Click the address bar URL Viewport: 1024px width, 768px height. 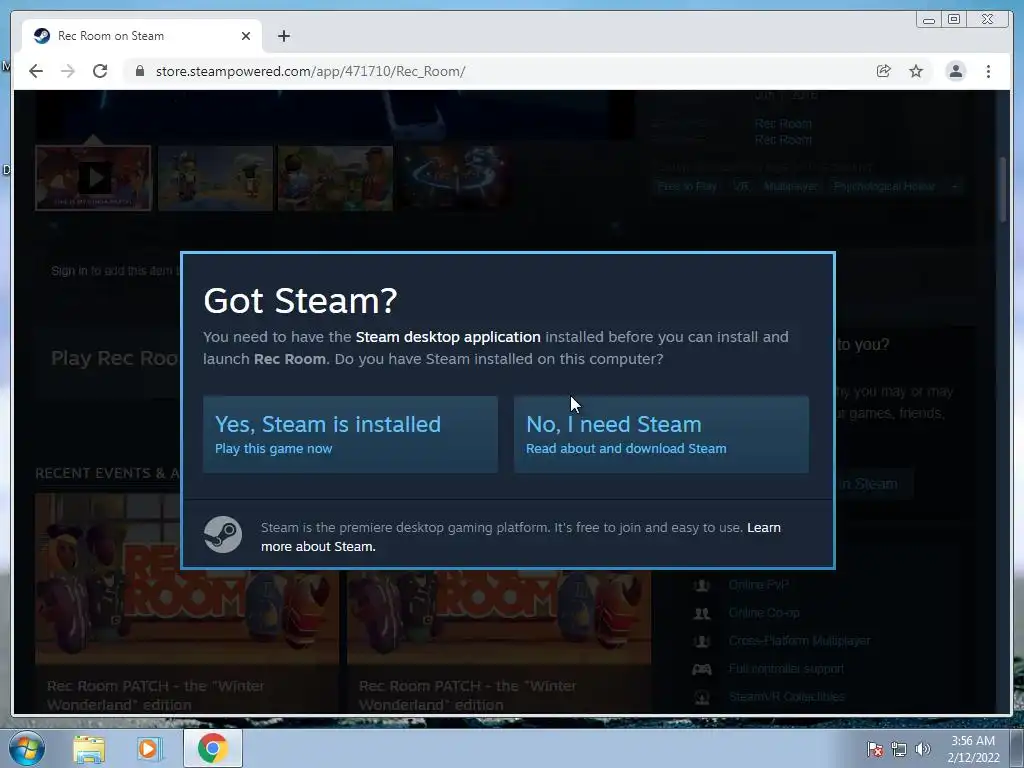point(310,71)
